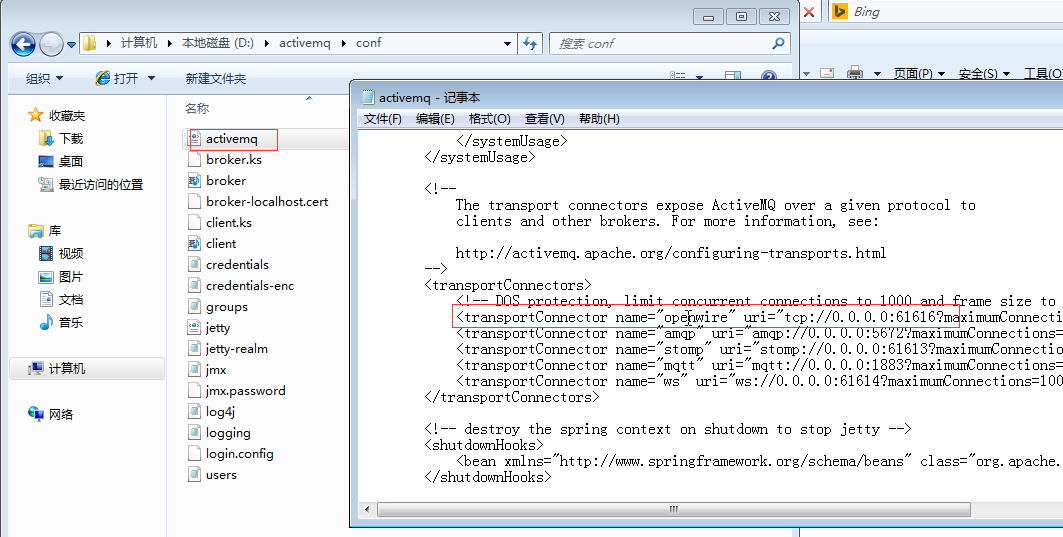Viewport: 1063px width, 537px height.
Task: Select the client file icon
Action: point(195,244)
